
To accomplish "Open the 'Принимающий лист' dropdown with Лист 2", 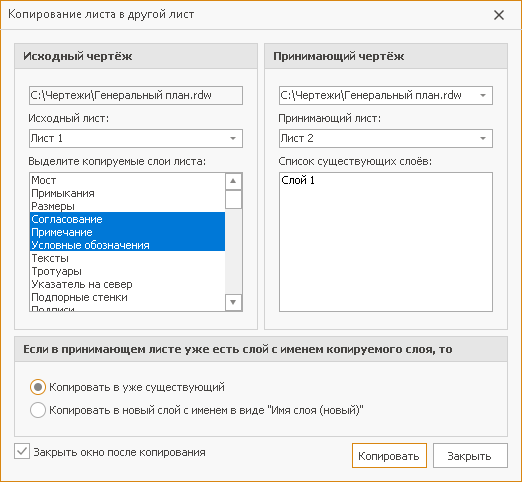I will click(386, 138).
